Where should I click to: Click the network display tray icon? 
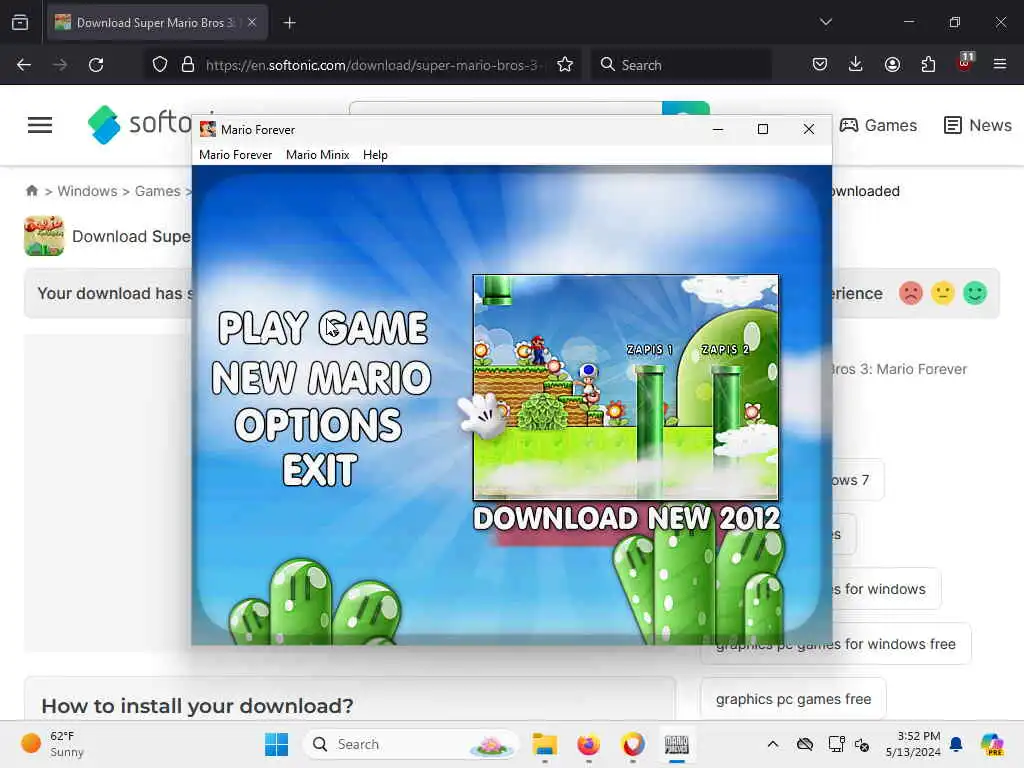point(836,744)
